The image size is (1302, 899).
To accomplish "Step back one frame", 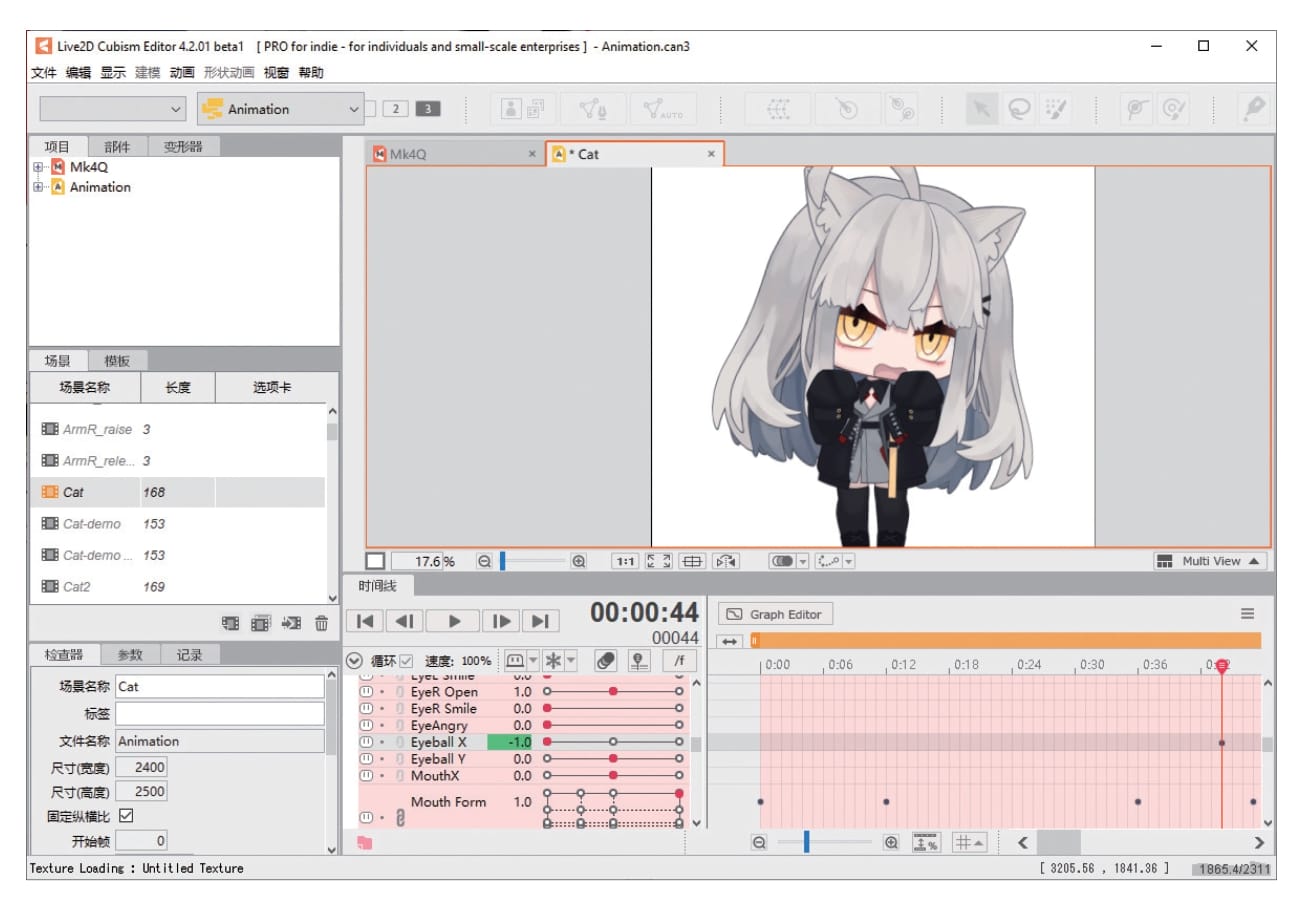I will click(x=404, y=621).
